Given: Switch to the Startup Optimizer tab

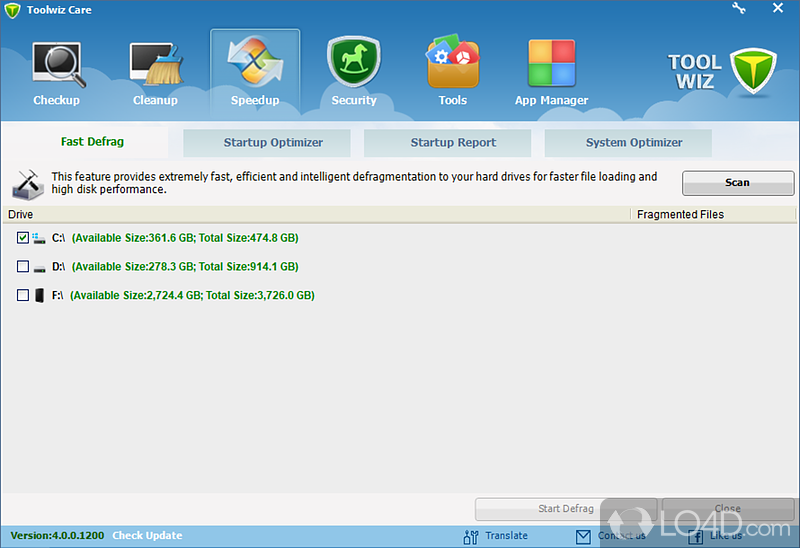Looking at the screenshot, I should click(x=267, y=143).
